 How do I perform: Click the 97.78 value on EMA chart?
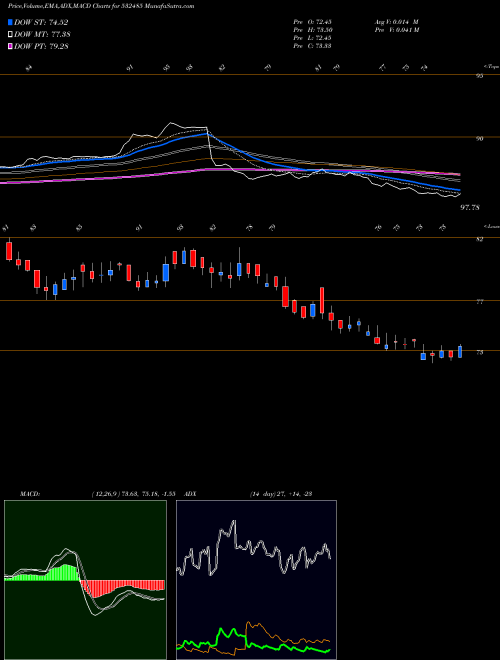(470, 208)
